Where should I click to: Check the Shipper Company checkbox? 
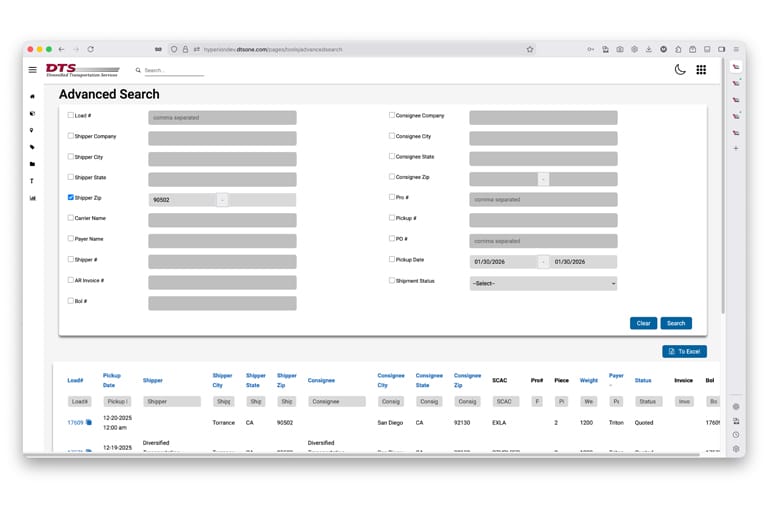pyautogui.click(x=71, y=136)
